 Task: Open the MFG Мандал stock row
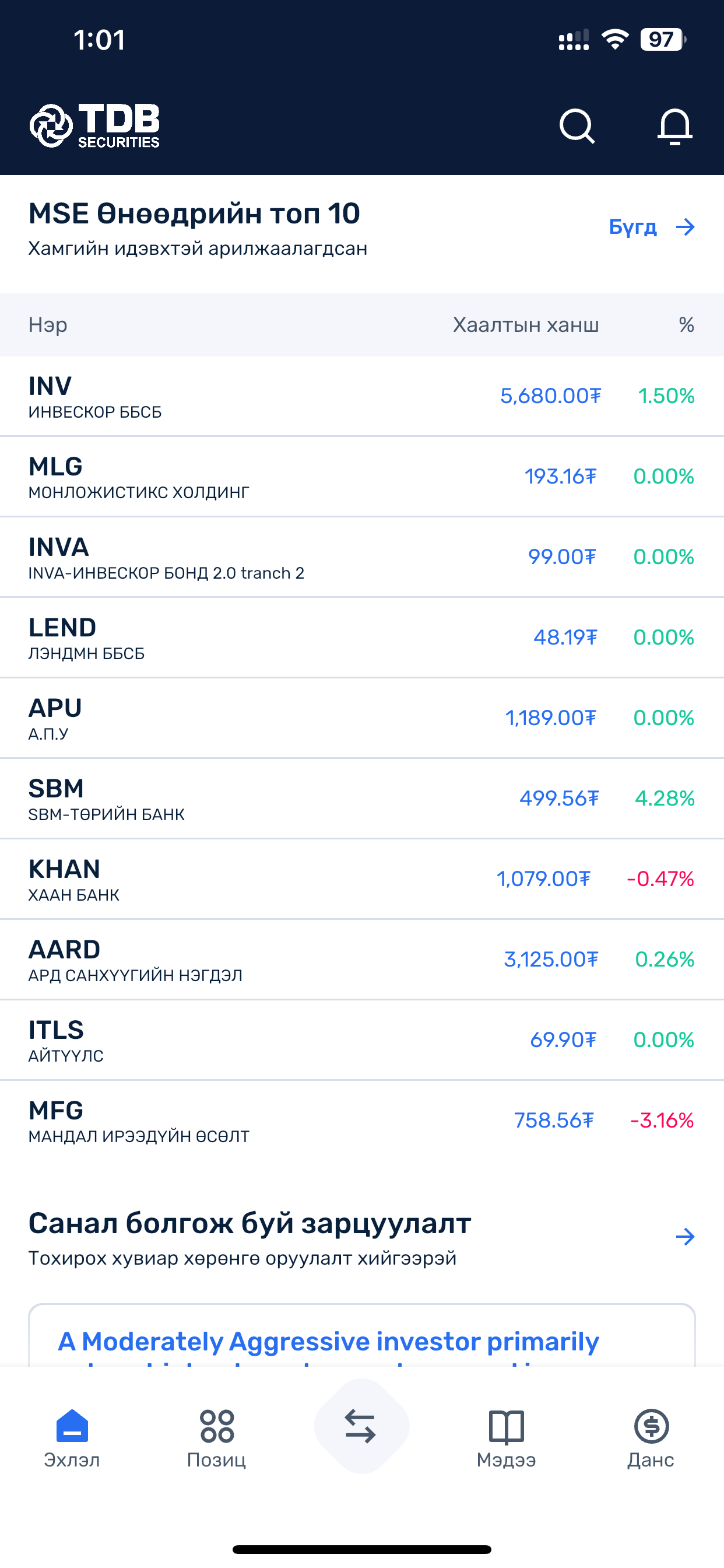click(x=362, y=1121)
